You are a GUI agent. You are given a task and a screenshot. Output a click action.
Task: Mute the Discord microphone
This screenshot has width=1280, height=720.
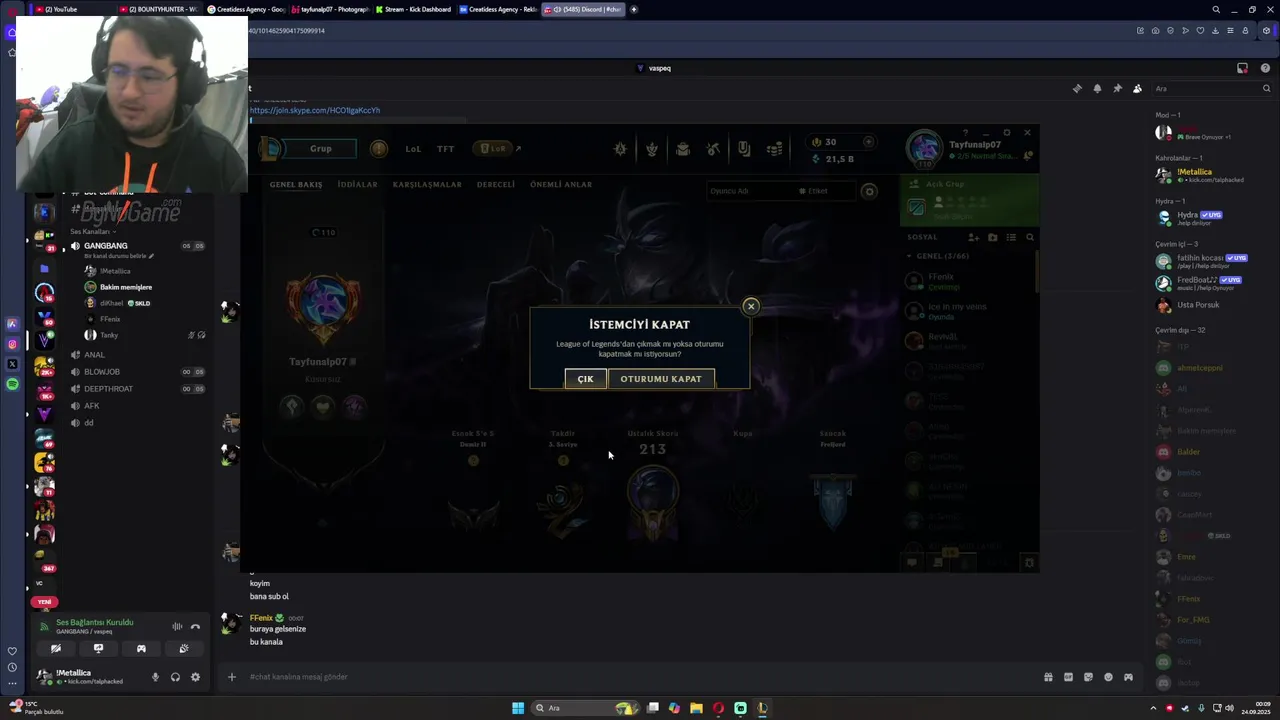tap(155, 677)
